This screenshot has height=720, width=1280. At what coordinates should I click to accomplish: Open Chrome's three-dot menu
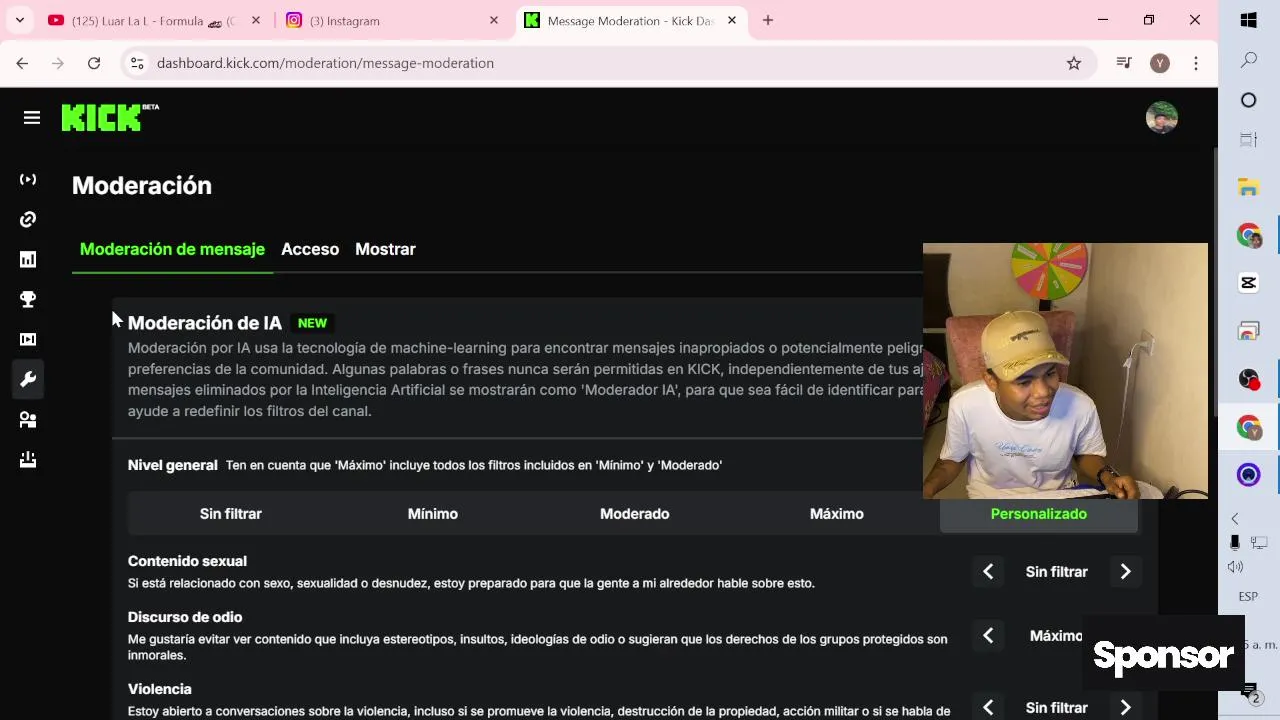point(1196,63)
